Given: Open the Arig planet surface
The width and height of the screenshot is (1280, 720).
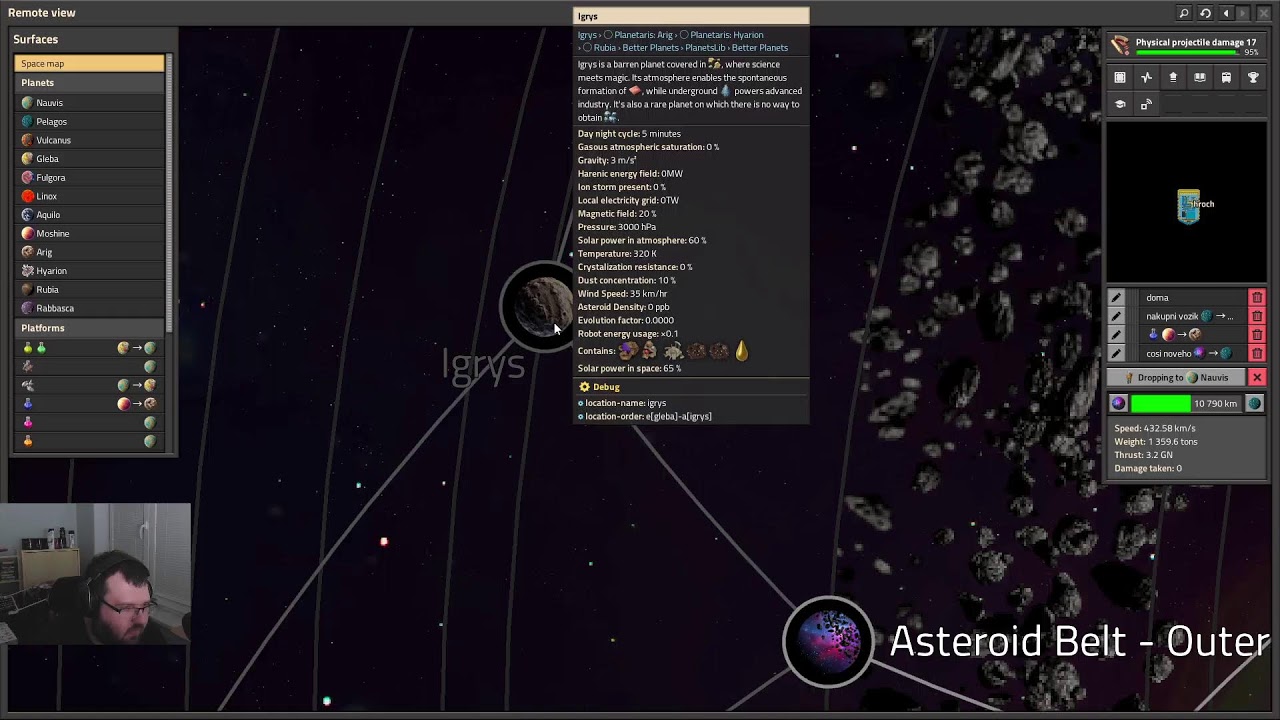Looking at the screenshot, I should 89,252.
